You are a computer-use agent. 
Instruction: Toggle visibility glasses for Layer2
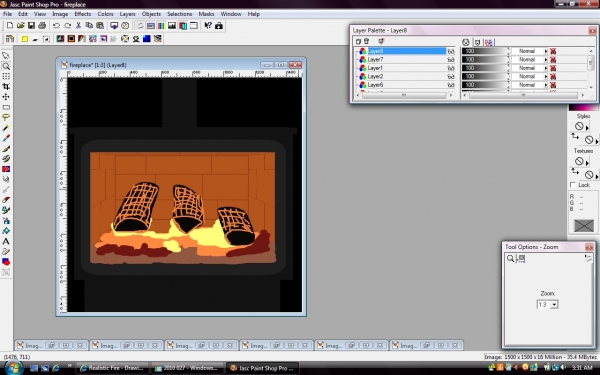tap(451, 77)
